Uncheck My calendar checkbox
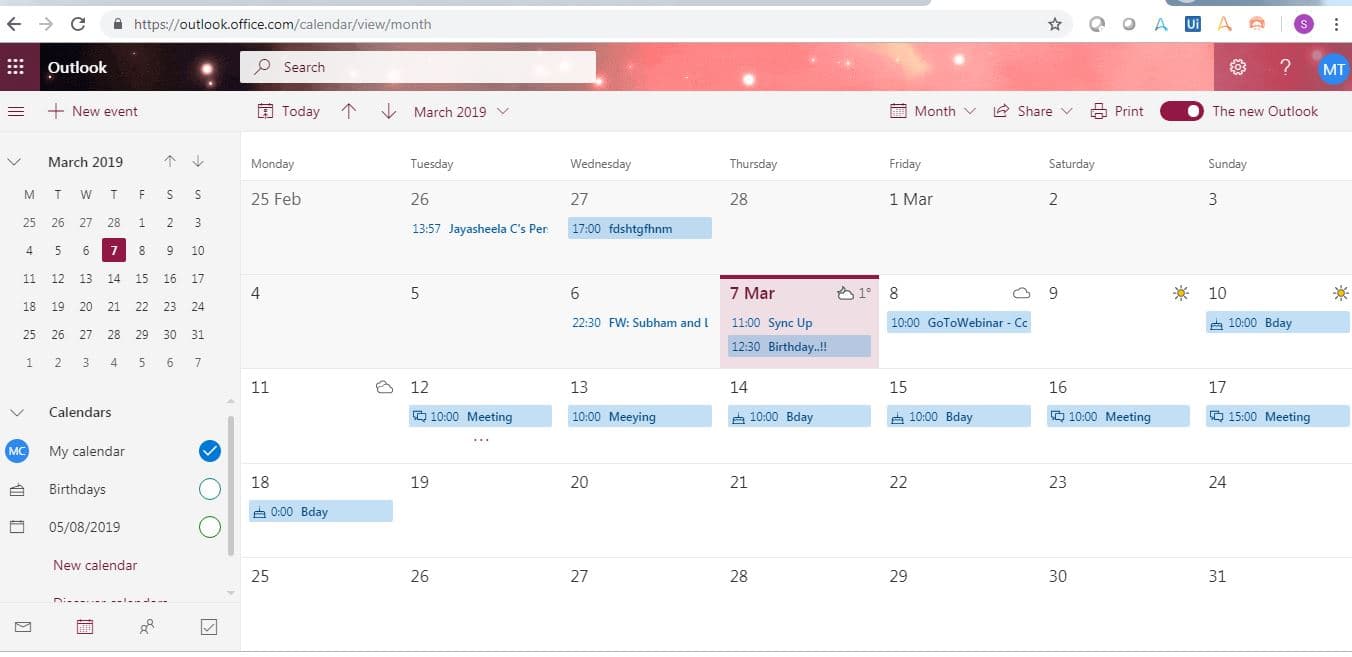1352x657 pixels. [x=209, y=451]
